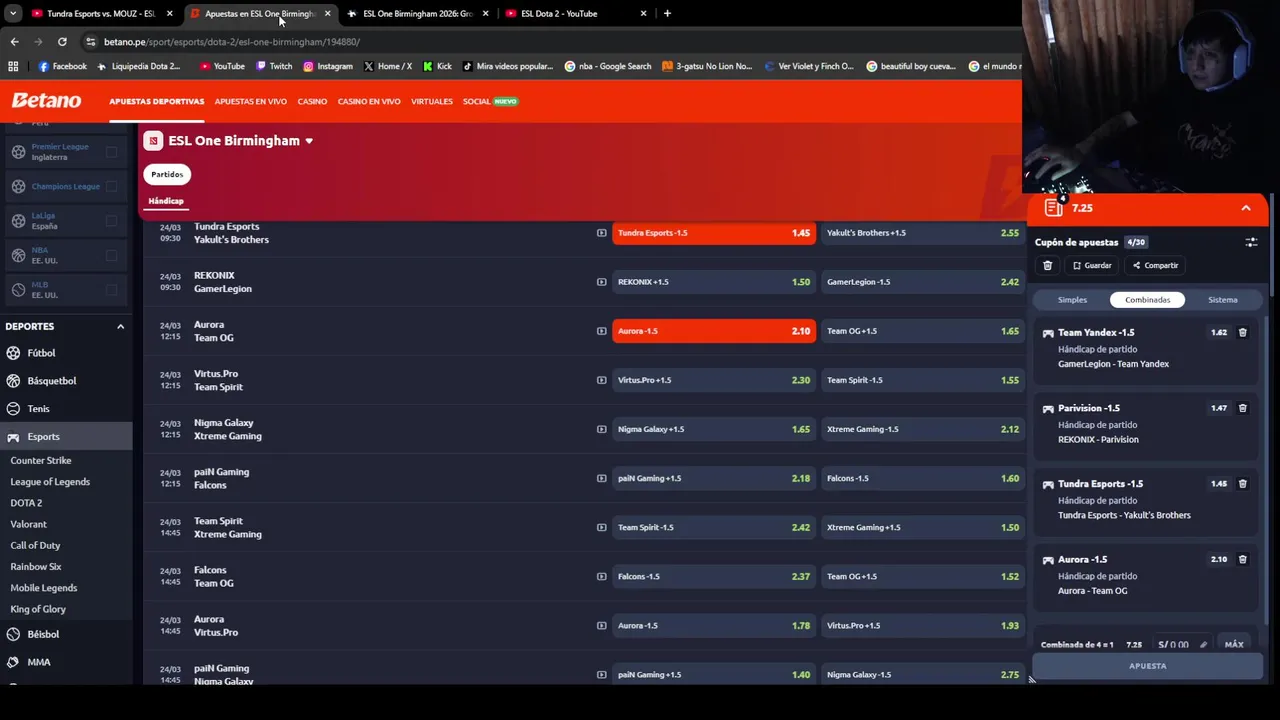Click the Betano logo

pyautogui.click(x=46, y=100)
